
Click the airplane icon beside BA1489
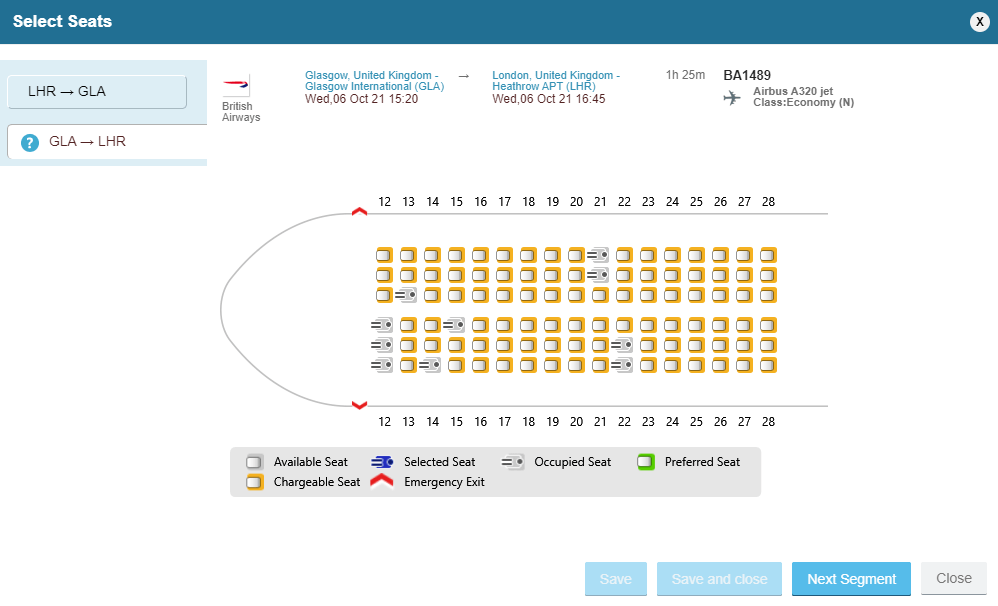pos(731,97)
